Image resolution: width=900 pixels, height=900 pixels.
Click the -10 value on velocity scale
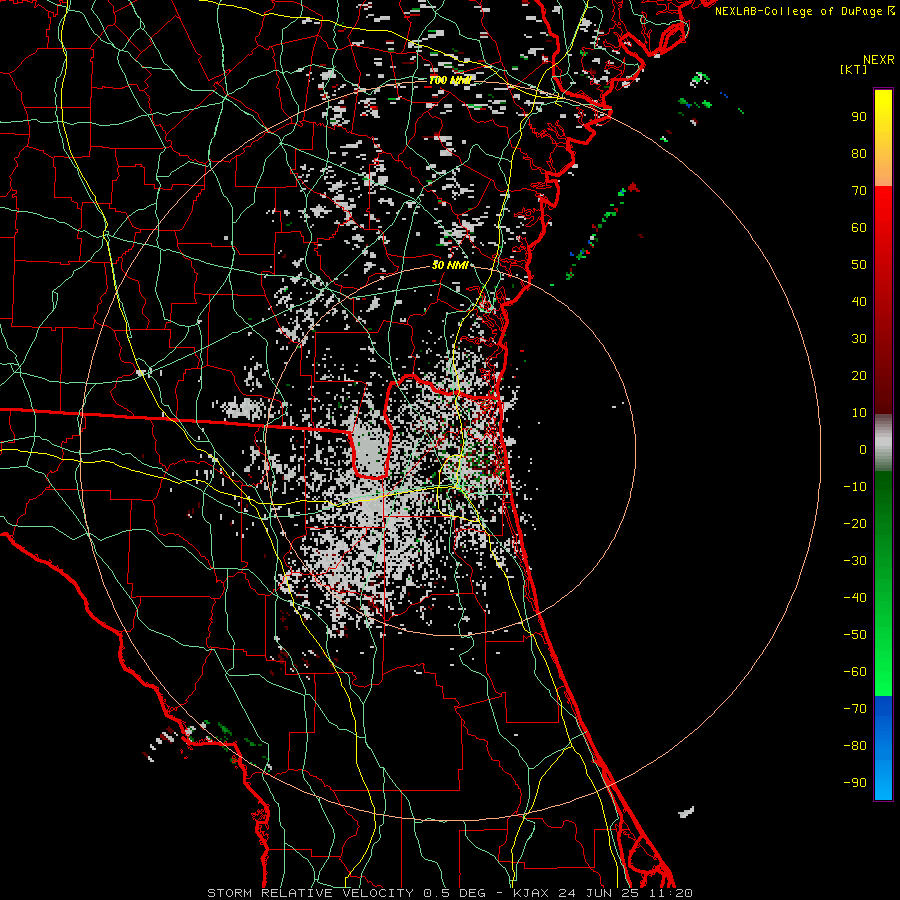tap(855, 487)
